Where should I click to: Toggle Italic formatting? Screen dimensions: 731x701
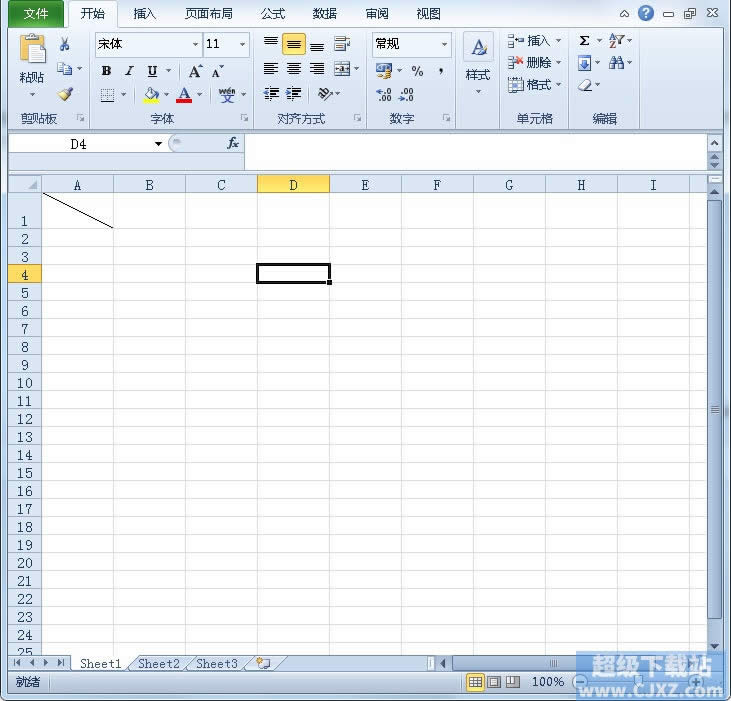click(129, 71)
